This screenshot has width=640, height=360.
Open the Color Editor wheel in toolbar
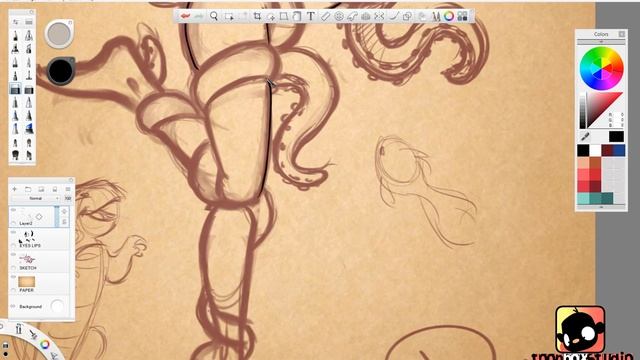pos(449,16)
